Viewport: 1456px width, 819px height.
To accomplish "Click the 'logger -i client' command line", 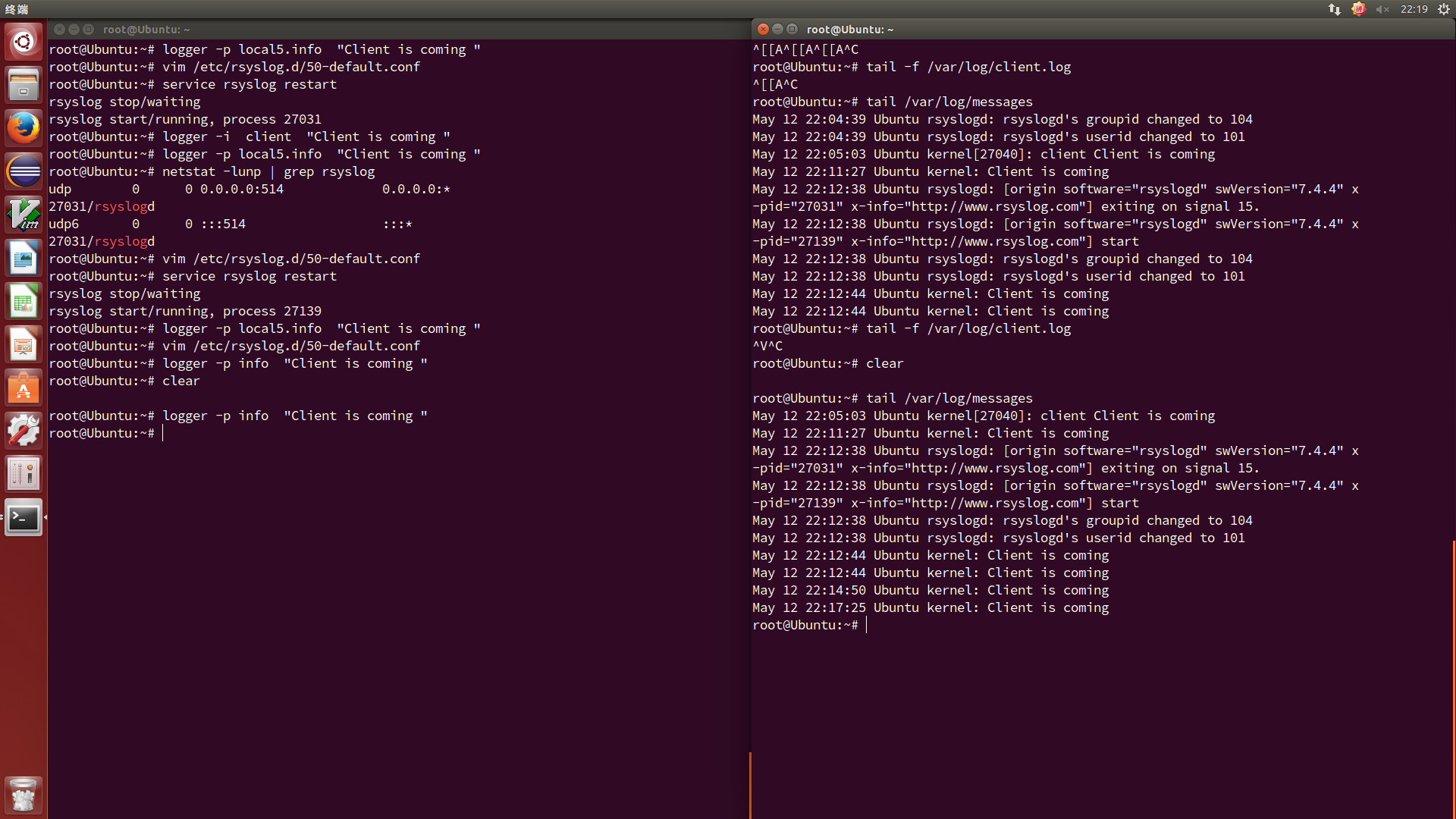I will (x=249, y=136).
